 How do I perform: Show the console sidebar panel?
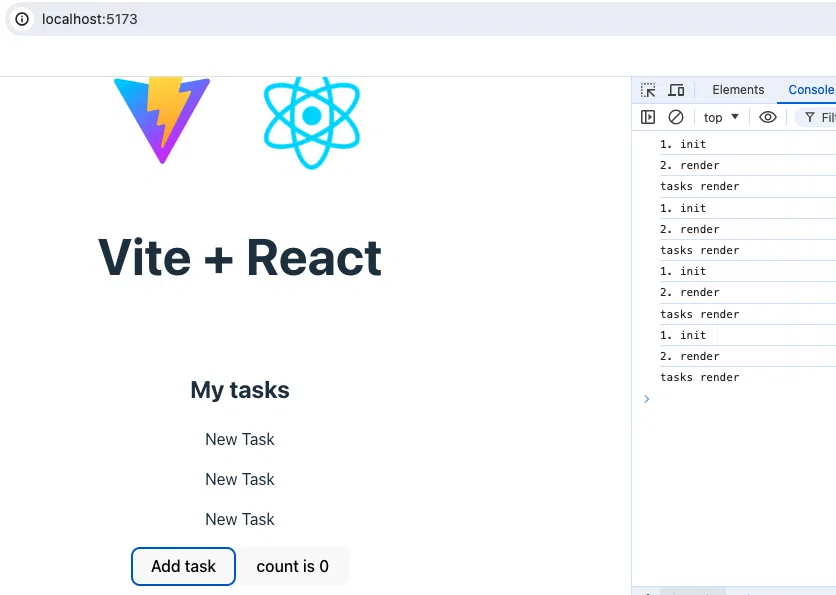click(x=648, y=117)
